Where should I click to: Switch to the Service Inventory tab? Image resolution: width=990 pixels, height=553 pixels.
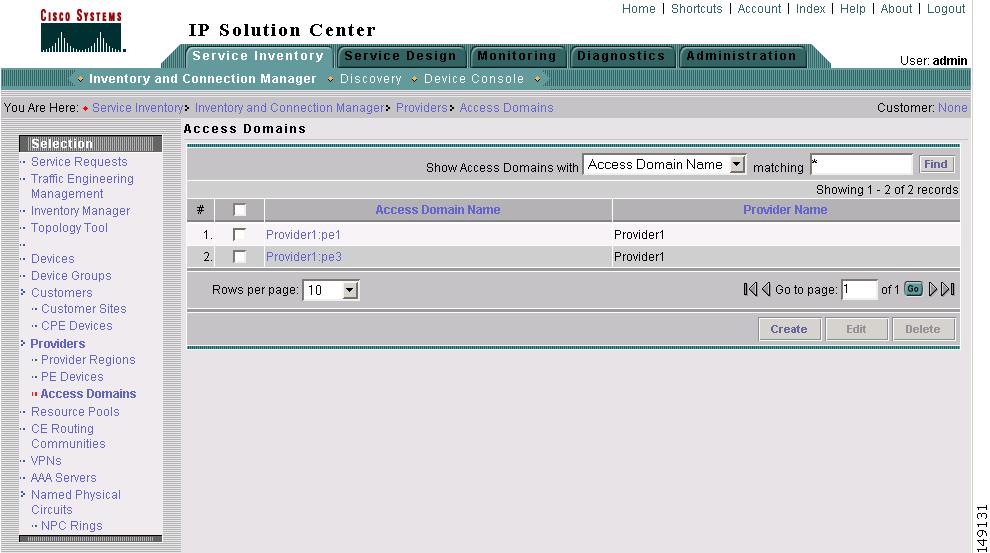258,56
